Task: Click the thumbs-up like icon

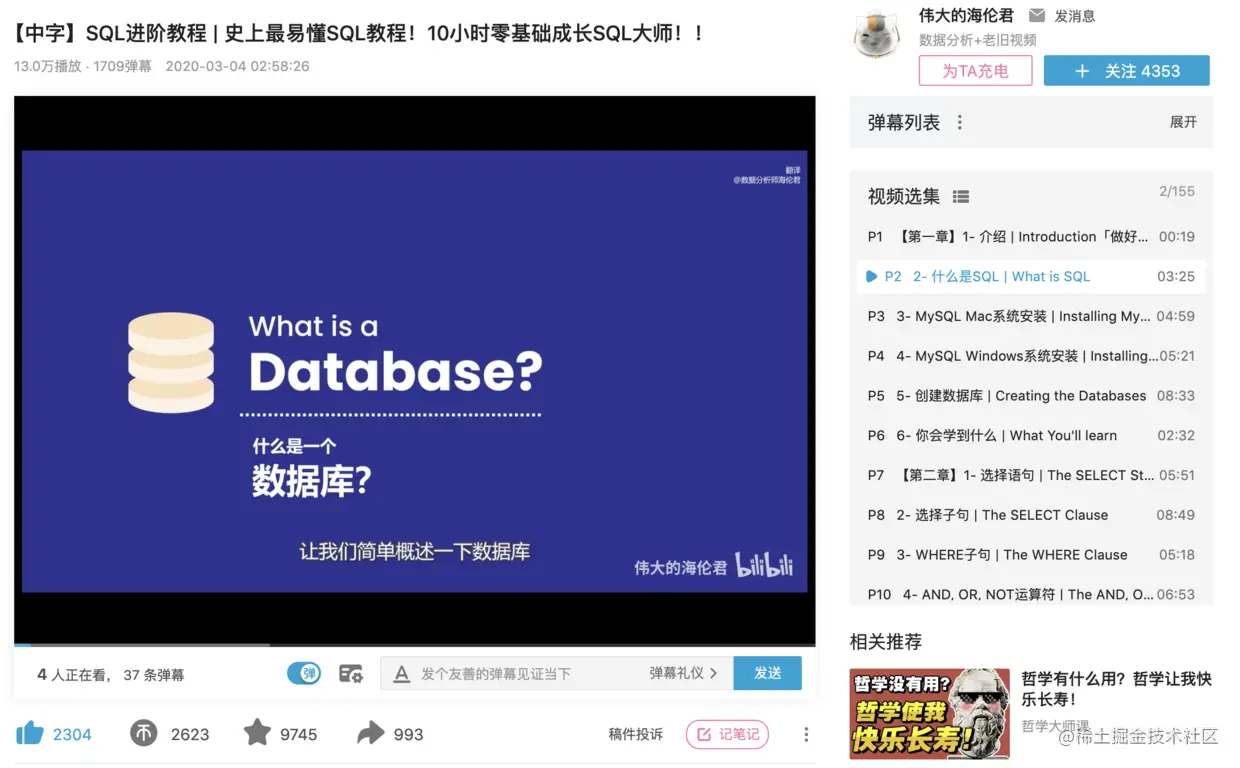Action: 30,733
